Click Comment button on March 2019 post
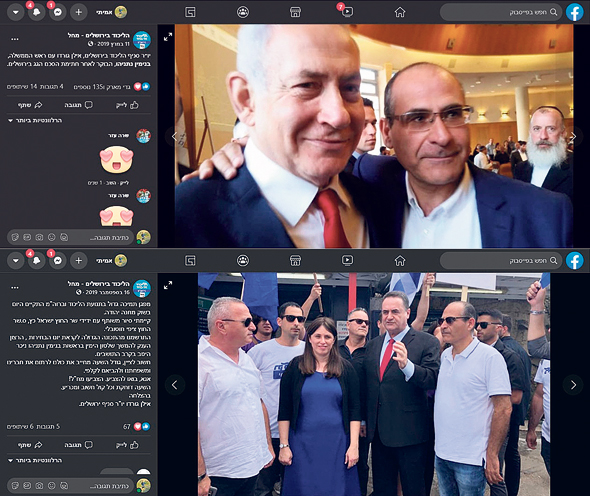Viewport: 590px width, 496px height. 78,105
